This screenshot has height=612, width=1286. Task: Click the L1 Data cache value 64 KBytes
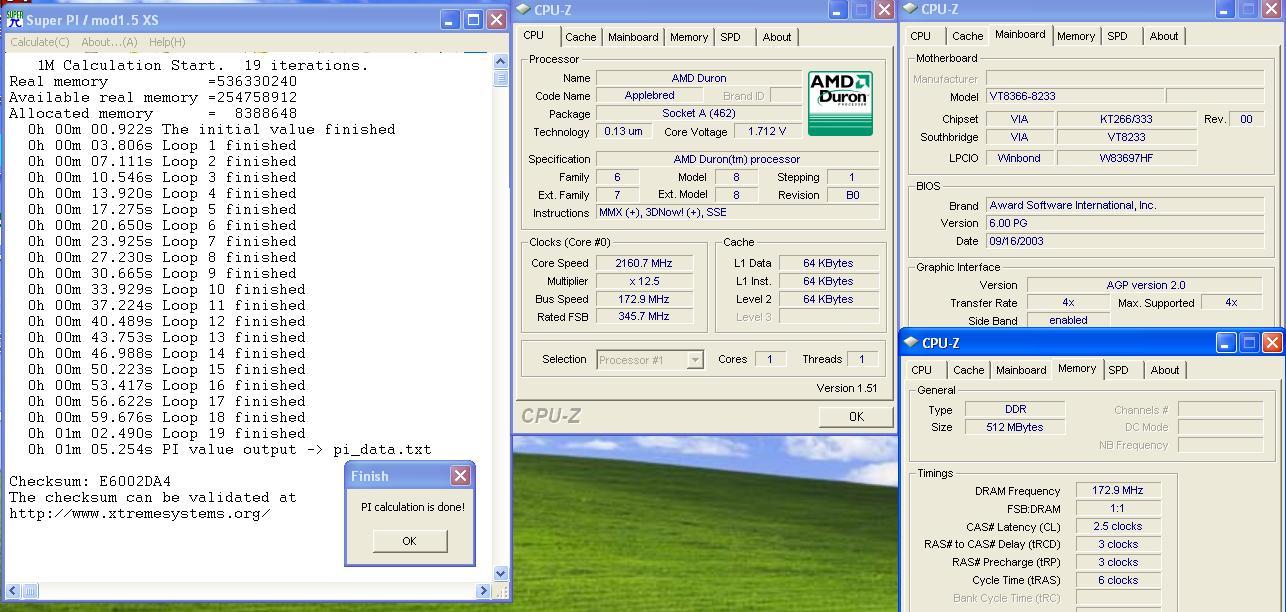tap(829, 263)
